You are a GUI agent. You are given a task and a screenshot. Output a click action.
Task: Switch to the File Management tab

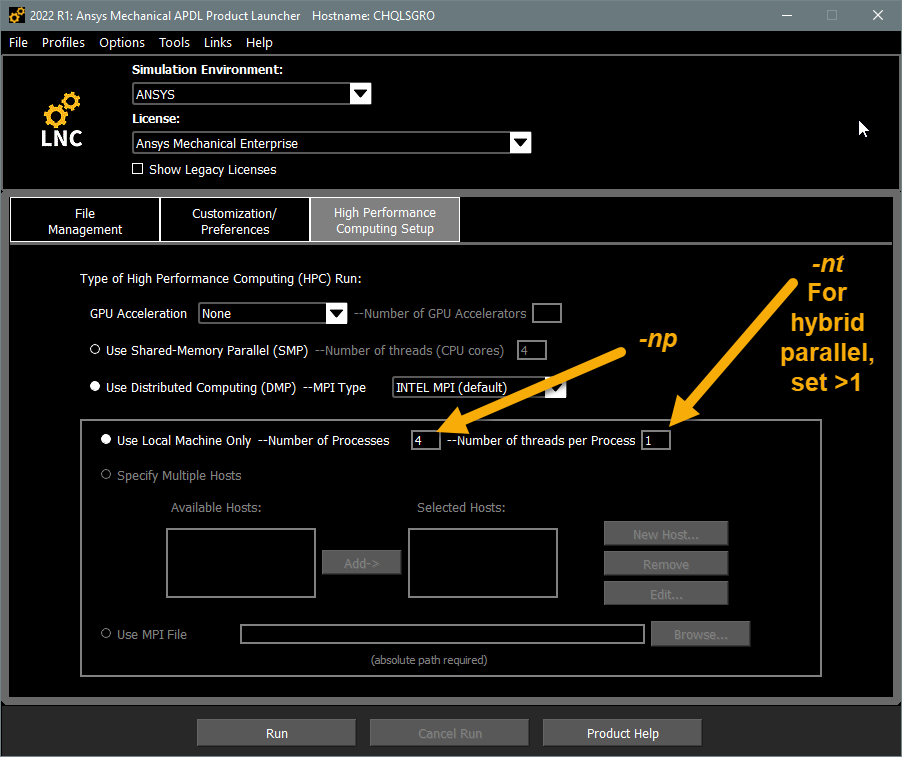coord(84,219)
